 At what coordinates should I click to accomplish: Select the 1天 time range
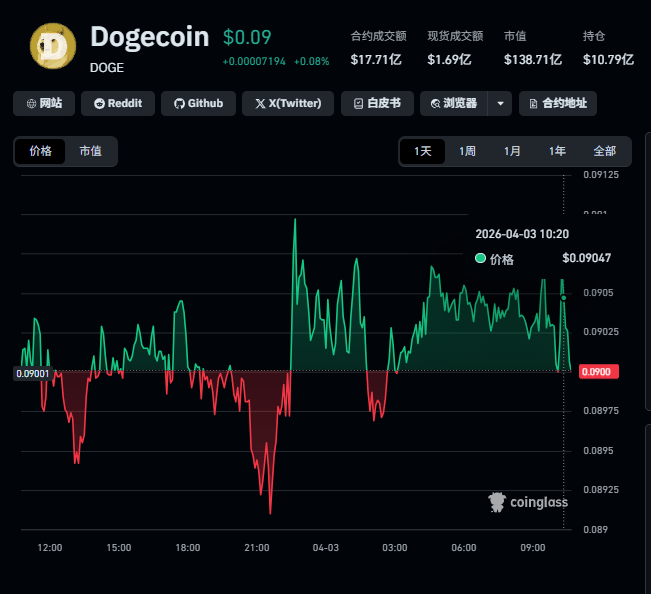click(x=423, y=151)
